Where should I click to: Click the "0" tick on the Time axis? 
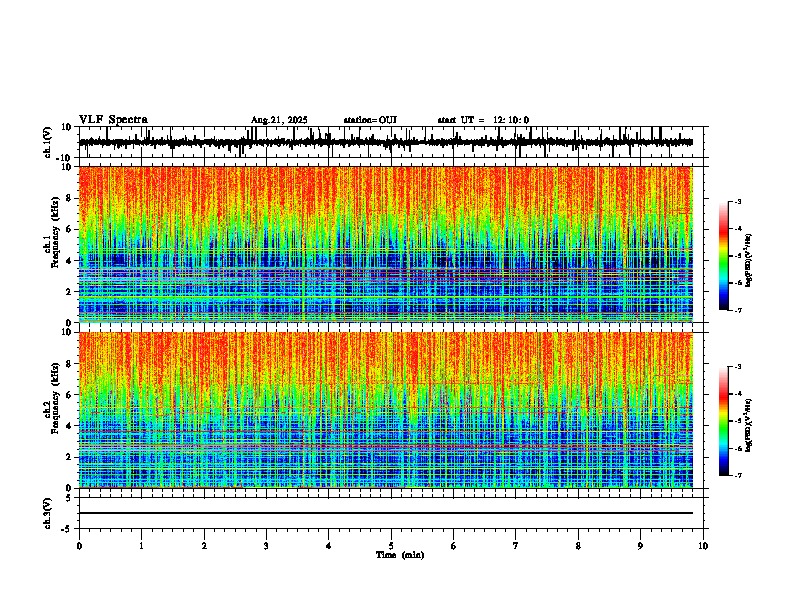(x=79, y=546)
